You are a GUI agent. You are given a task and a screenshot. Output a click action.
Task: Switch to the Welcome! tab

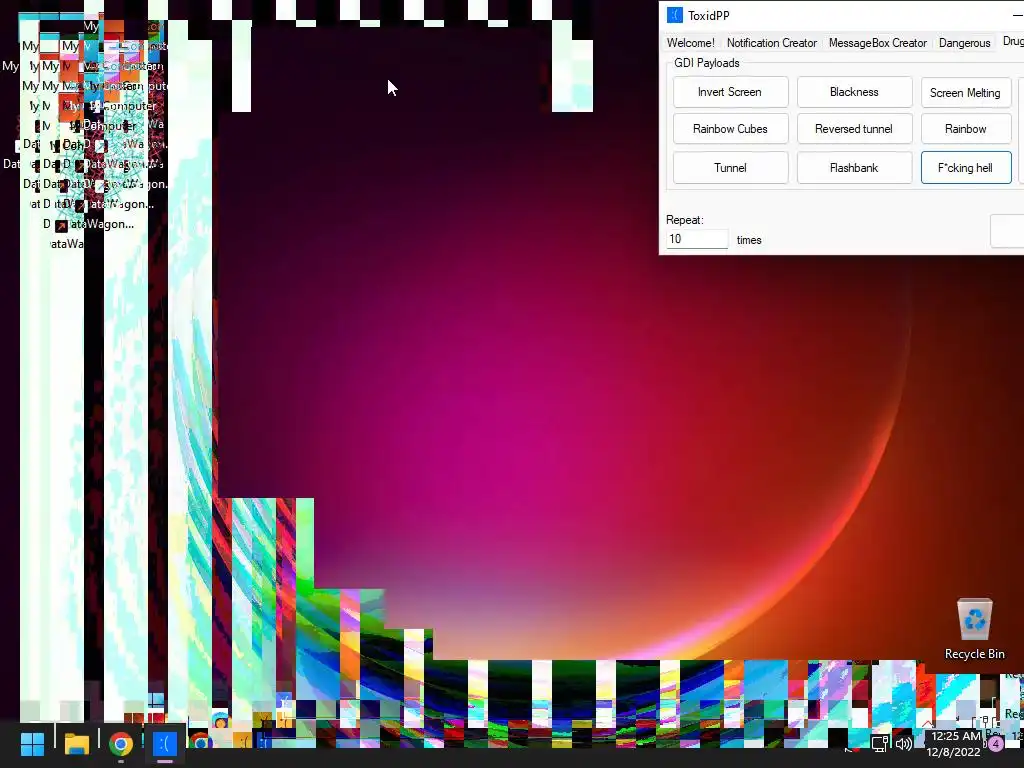(690, 42)
